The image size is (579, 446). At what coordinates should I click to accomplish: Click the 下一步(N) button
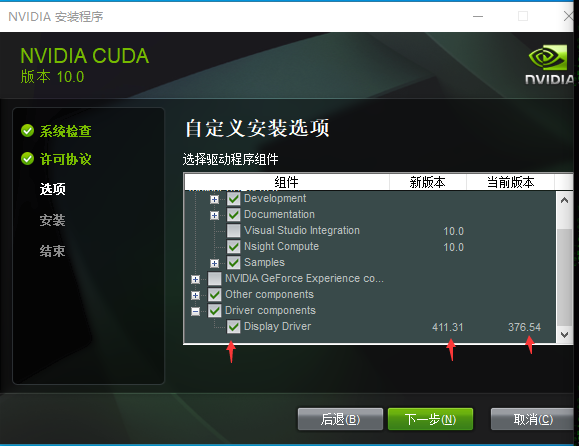coord(430,419)
